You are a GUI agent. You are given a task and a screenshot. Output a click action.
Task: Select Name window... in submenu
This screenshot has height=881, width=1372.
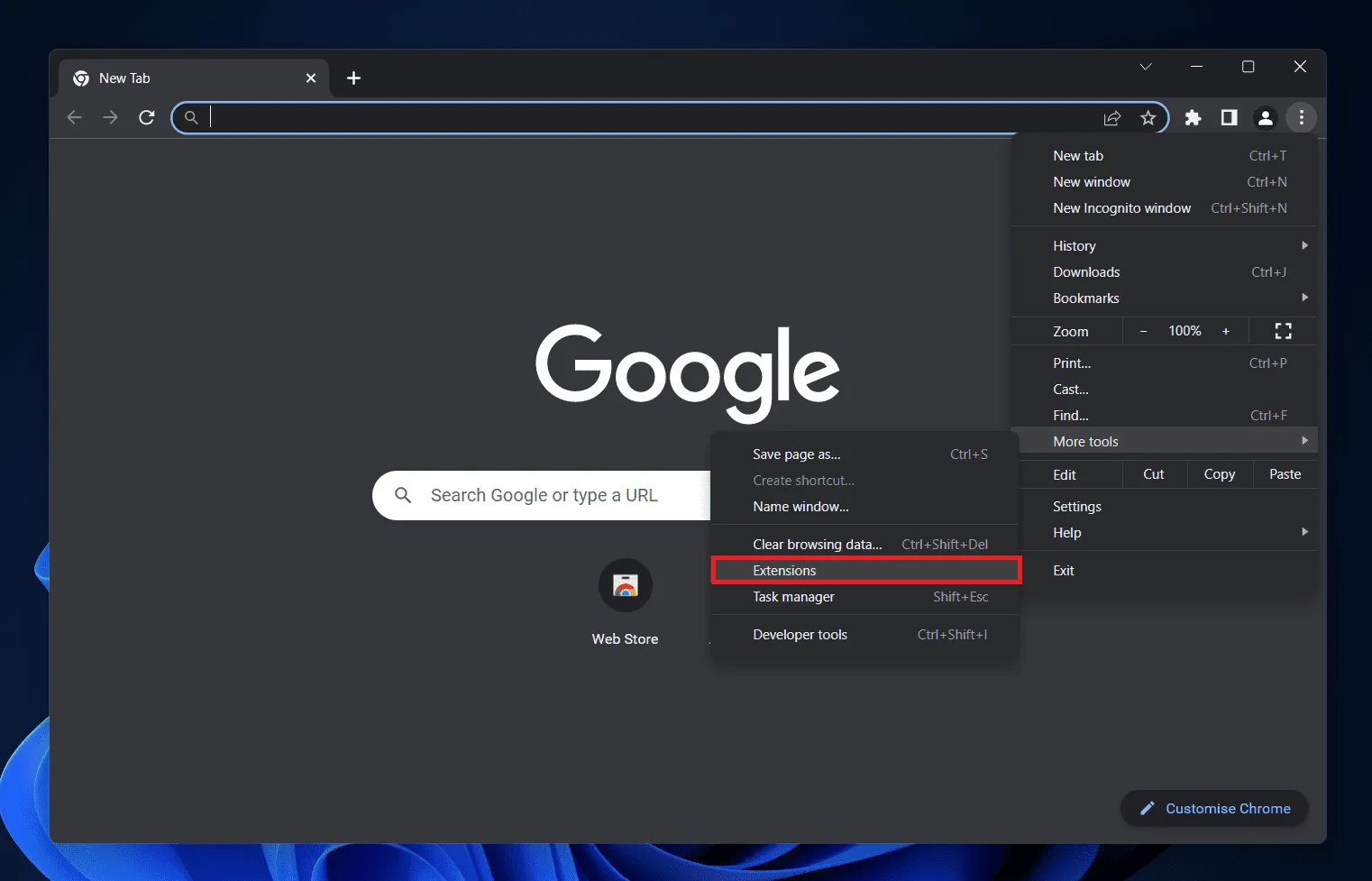tap(864, 507)
